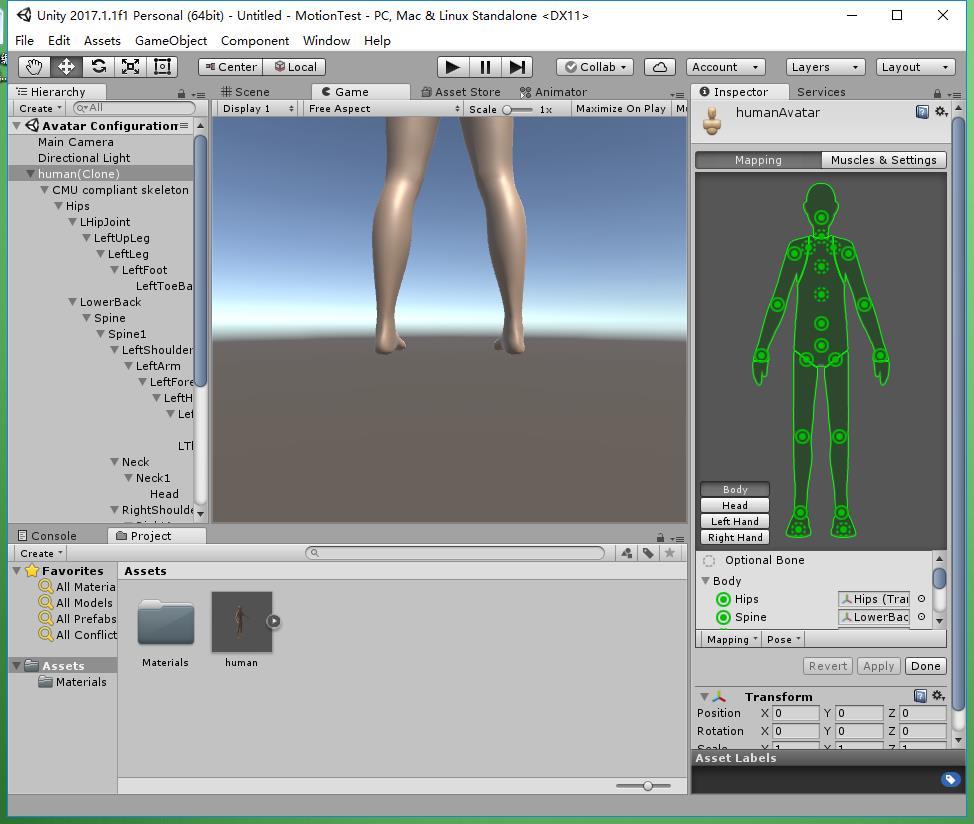Click the Apply button
The image size is (974, 824).
pyautogui.click(x=878, y=666)
